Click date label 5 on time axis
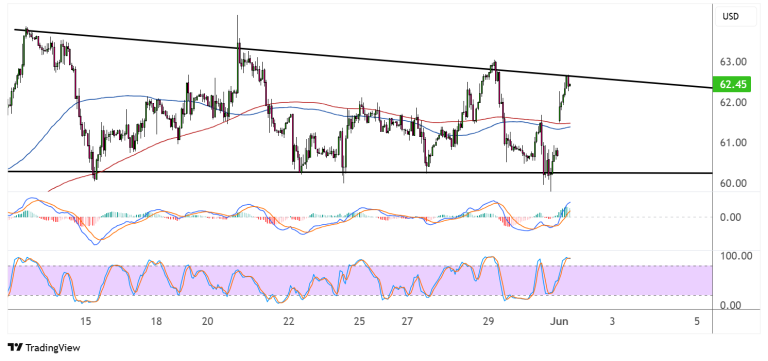Image resolution: width=768 pixels, height=361 pixels. 696,321
